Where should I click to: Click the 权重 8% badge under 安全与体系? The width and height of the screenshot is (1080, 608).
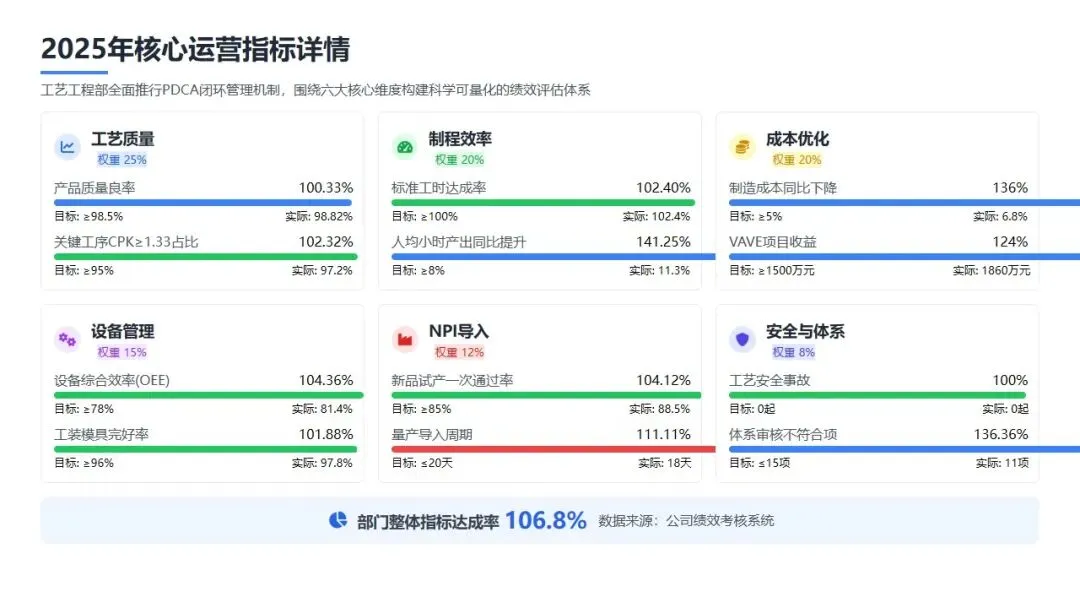[x=793, y=352]
